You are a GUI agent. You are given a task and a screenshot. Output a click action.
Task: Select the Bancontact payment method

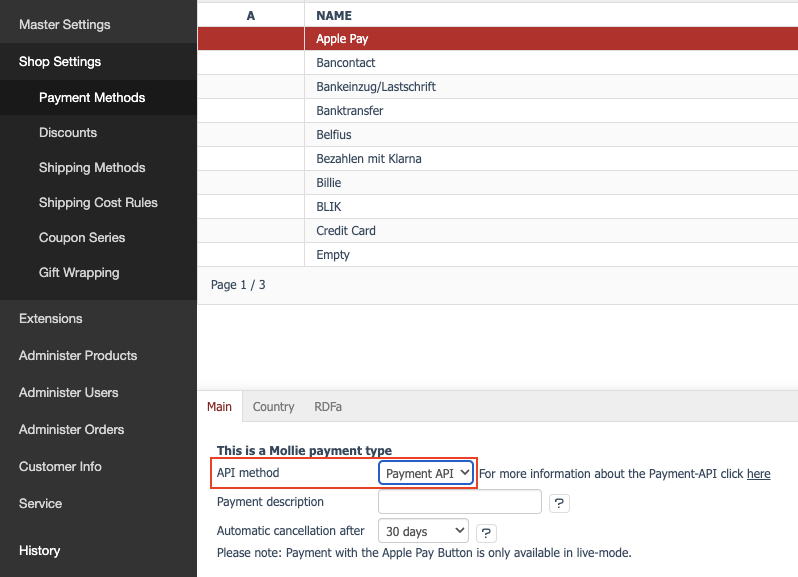498,63
